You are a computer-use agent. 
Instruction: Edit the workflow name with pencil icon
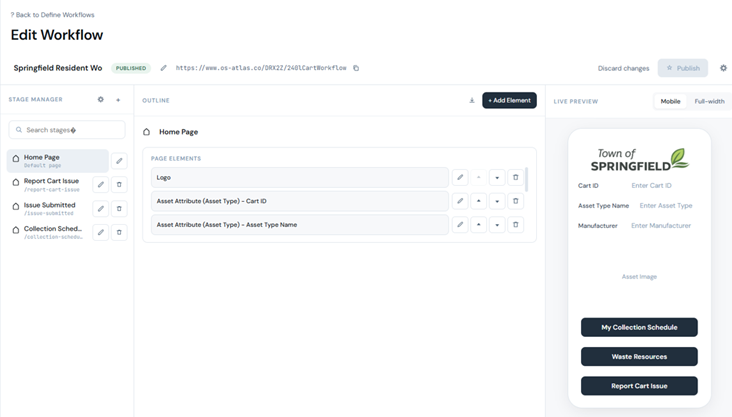(163, 68)
